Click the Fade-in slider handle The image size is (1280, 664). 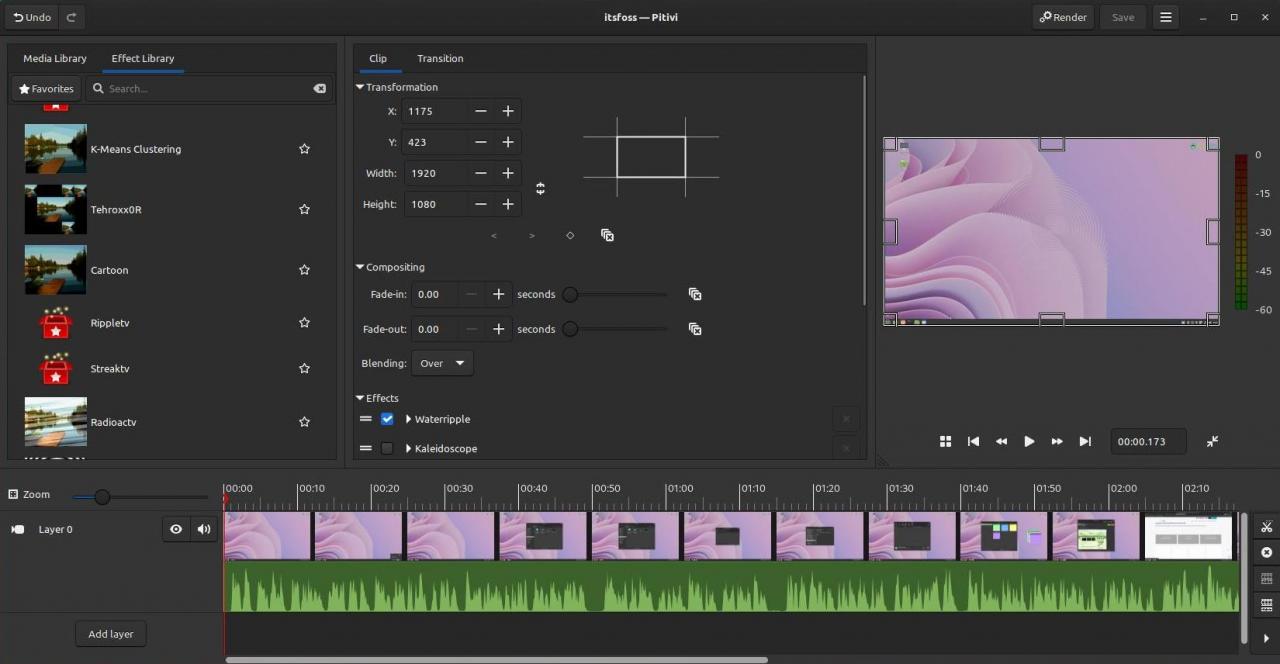click(x=570, y=294)
